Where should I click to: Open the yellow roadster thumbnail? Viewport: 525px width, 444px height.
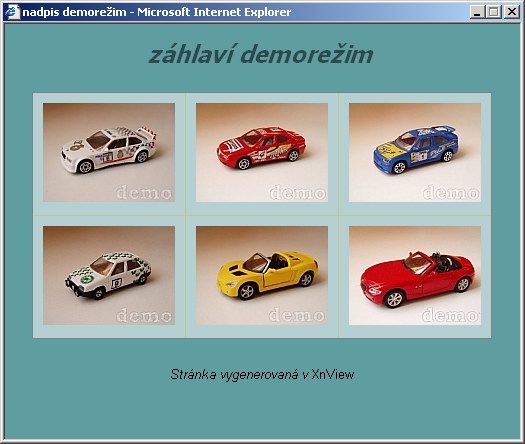pyautogui.click(x=262, y=275)
